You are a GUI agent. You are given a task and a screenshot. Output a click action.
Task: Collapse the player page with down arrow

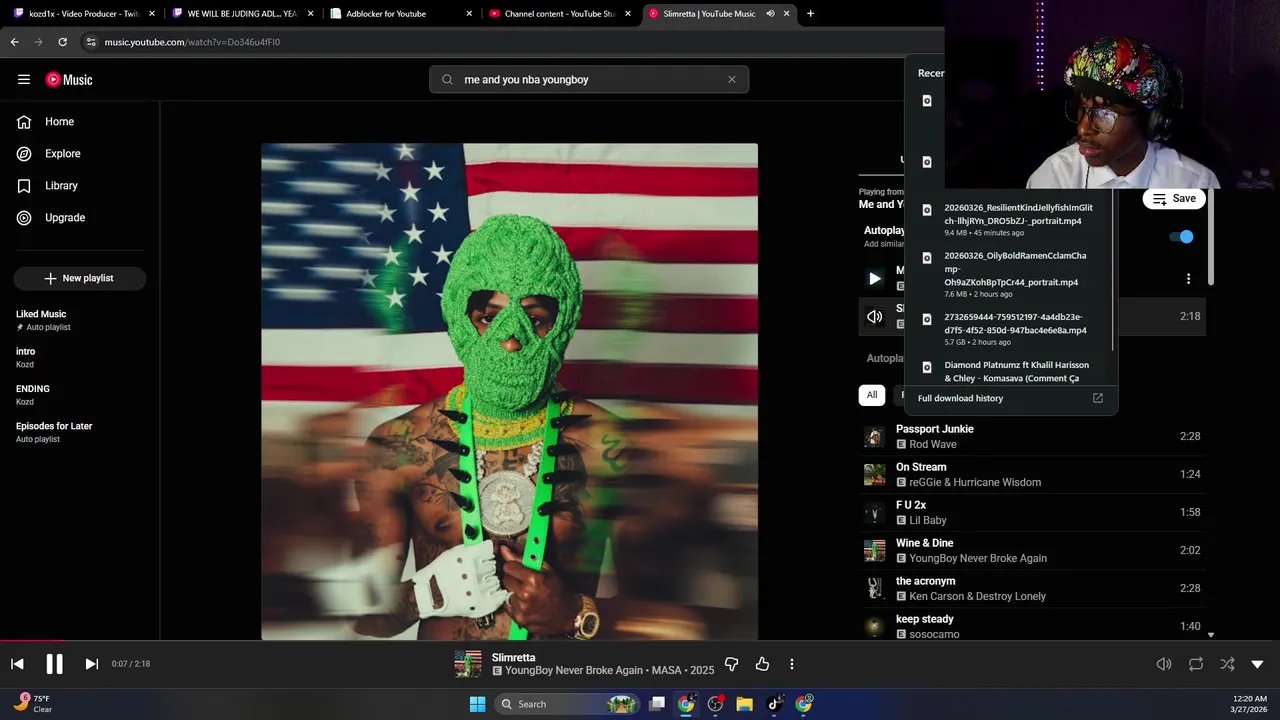pyautogui.click(x=1257, y=664)
